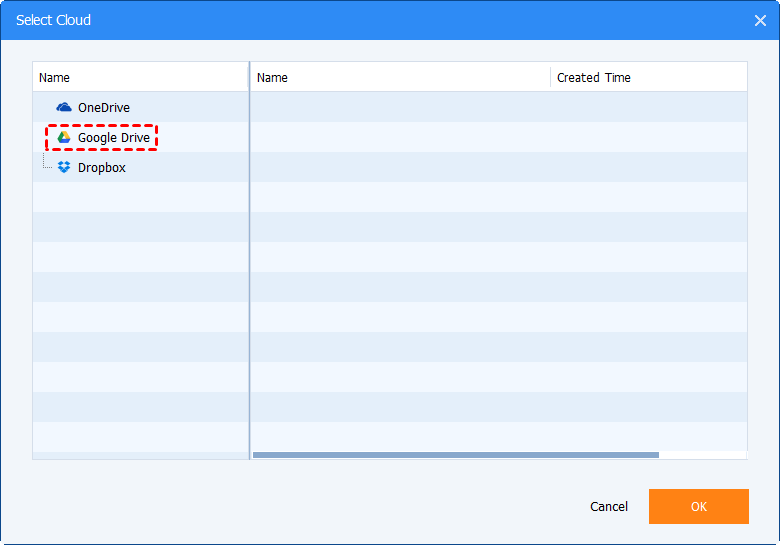Click the splitter between the two panels
Screen dimensions: 780x545
(249, 260)
